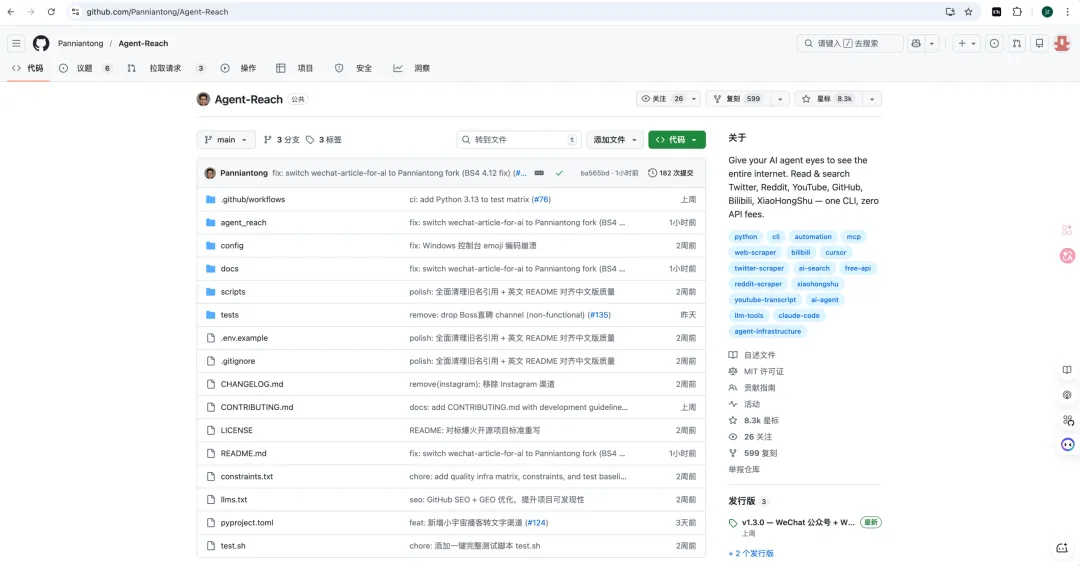
Task: Open the .github/workflows folder
Action: [x=253, y=200]
